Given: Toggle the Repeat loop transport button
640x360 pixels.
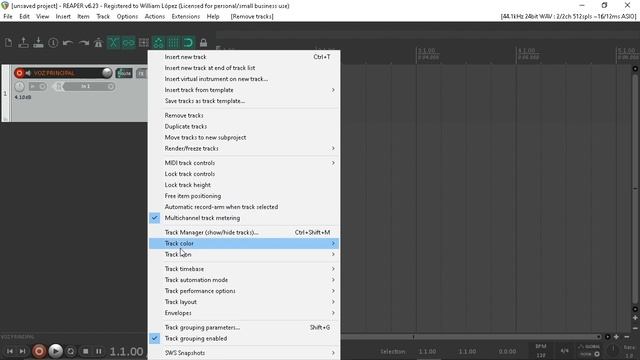Looking at the screenshot, I should [71, 351].
